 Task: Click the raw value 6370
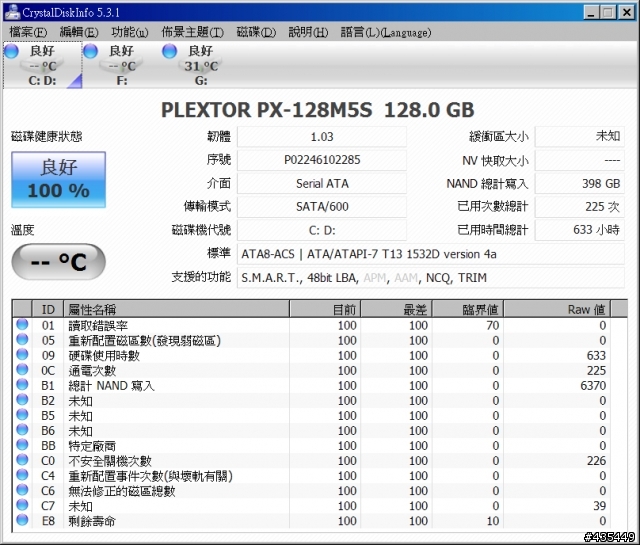click(x=593, y=386)
